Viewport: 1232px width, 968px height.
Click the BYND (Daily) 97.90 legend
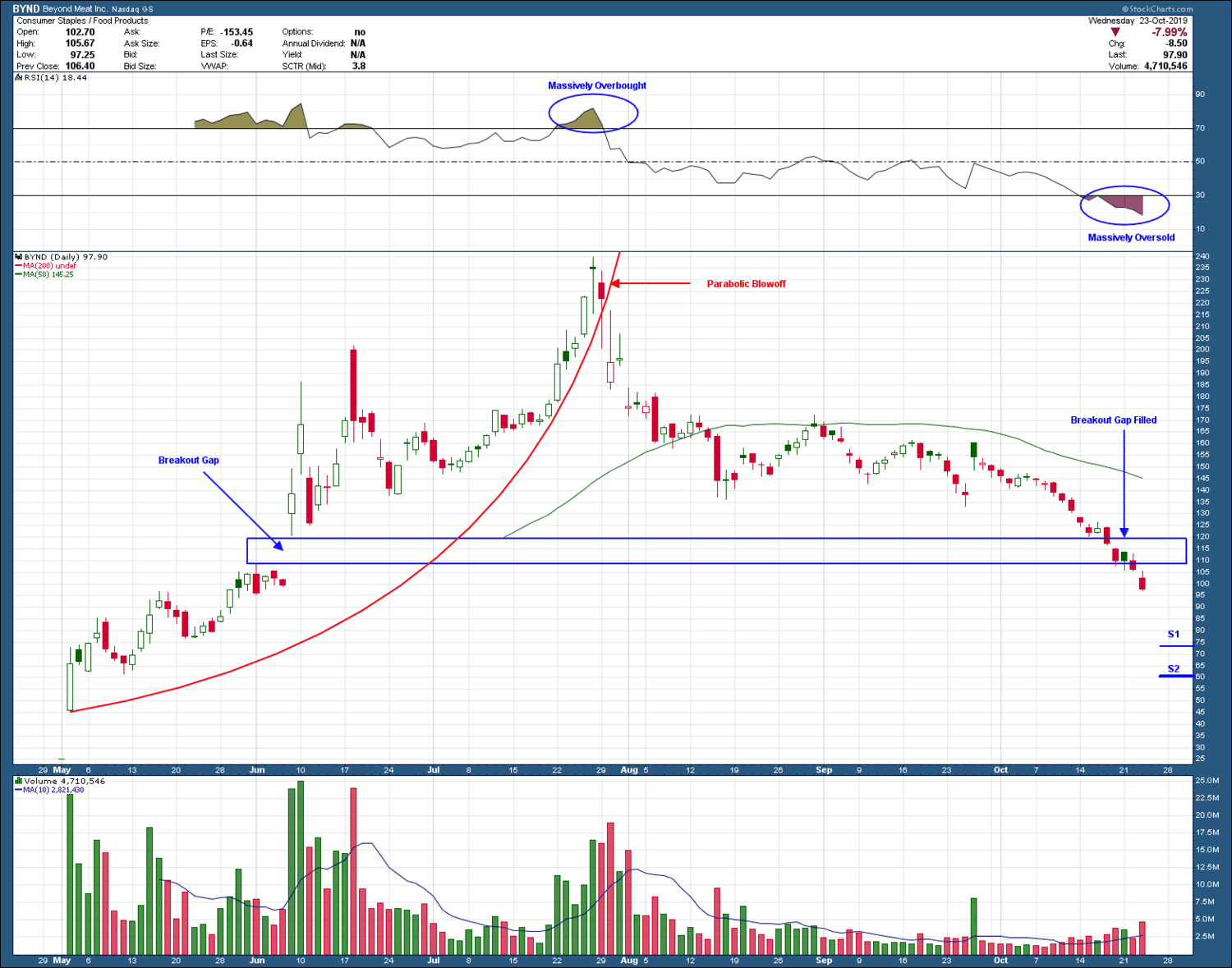pos(66,257)
